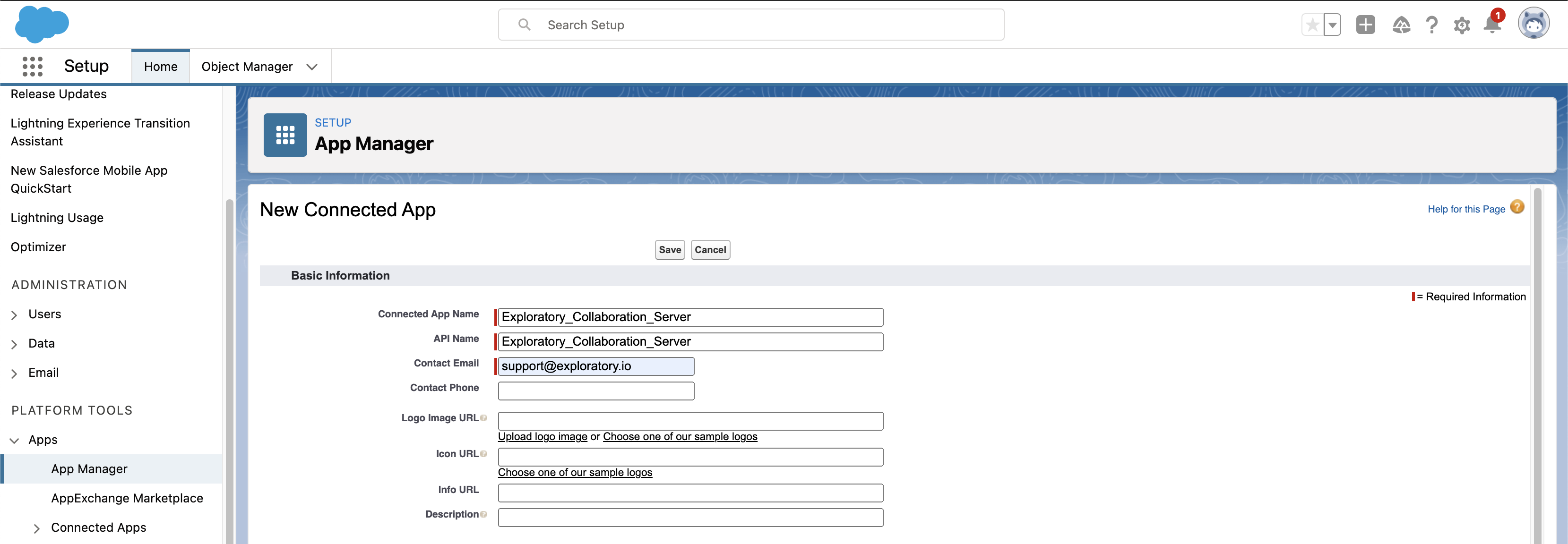Click the Help for this Page icon
This screenshot has width=1568, height=544.
pos(1517,207)
